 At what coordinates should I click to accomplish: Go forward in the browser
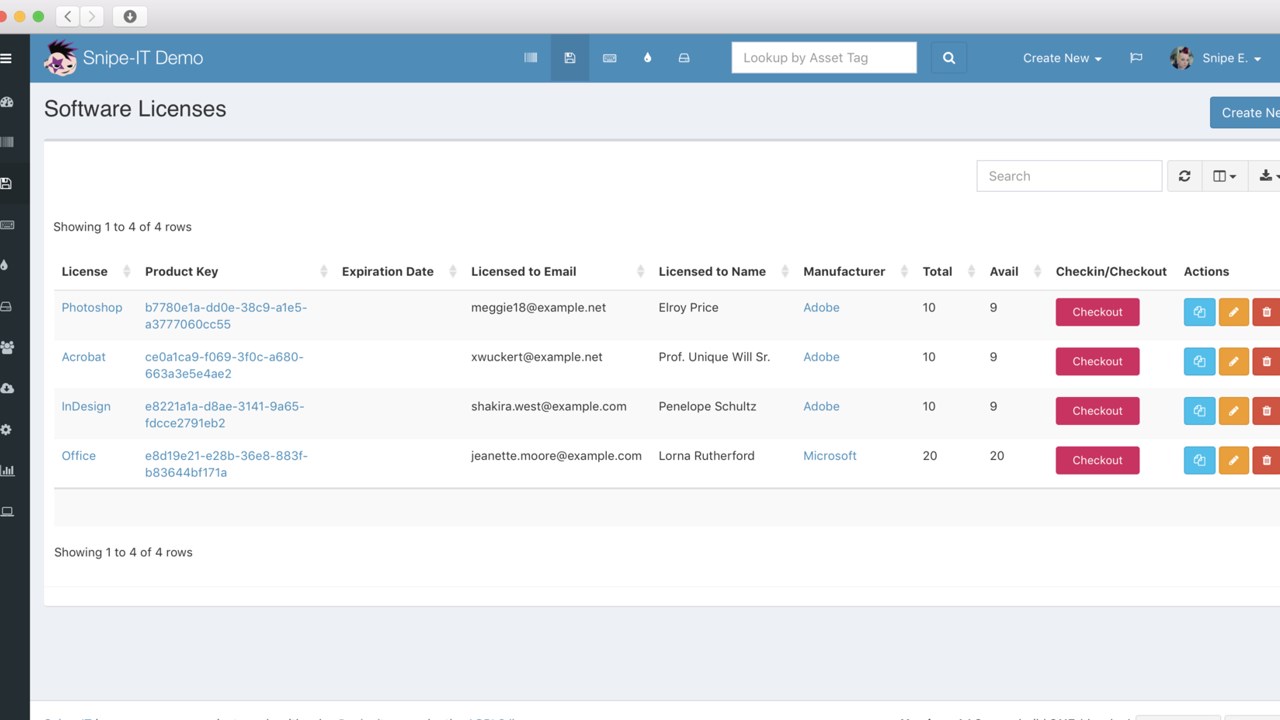coord(92,16)
